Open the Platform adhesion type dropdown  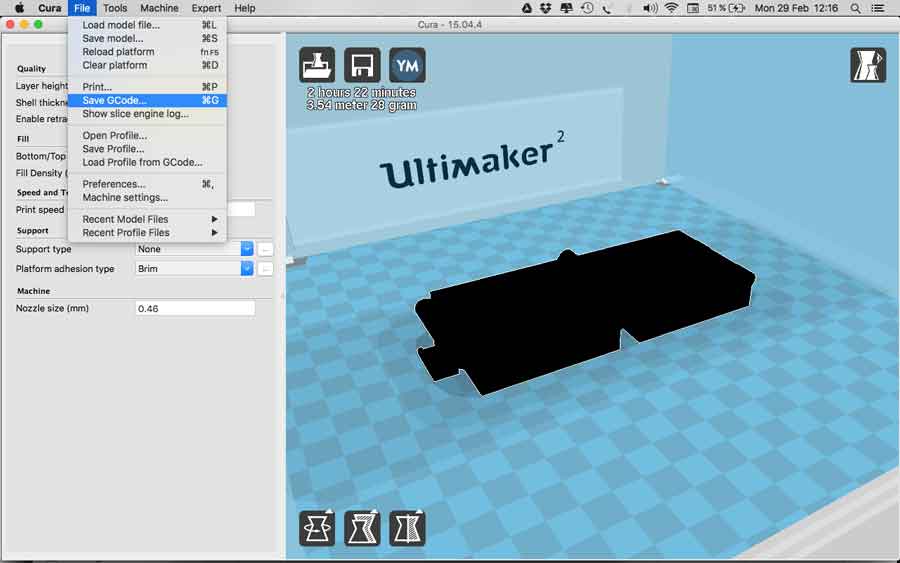tap(195, 269)
